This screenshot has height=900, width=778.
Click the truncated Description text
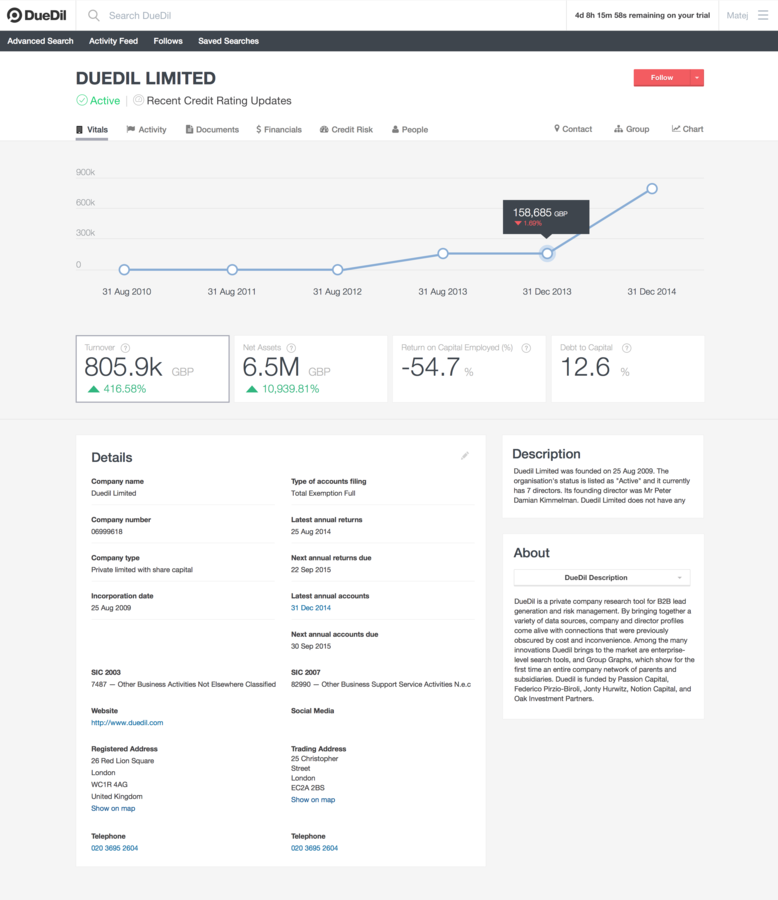click(x=602, y=486)
